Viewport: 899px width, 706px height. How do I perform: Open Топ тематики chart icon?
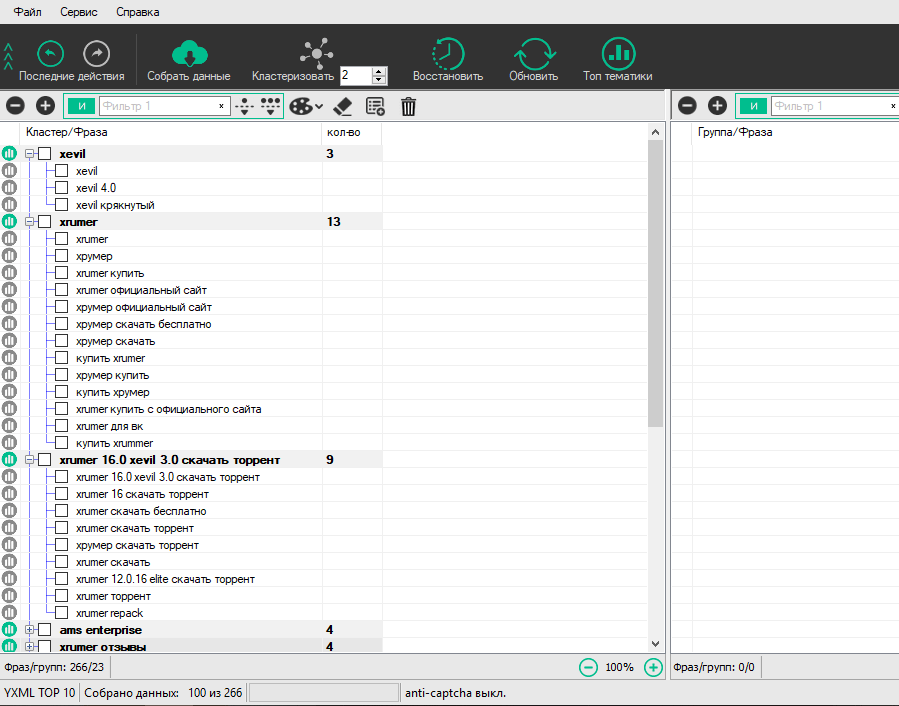619,54
